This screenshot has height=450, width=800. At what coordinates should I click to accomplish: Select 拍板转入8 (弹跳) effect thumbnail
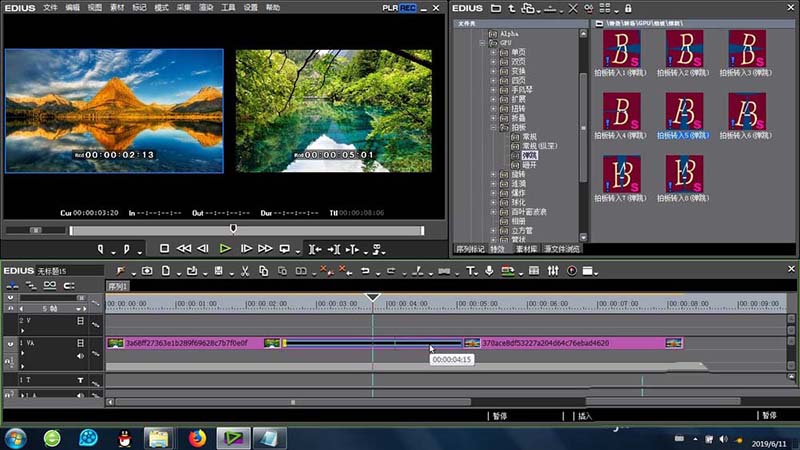684,174
